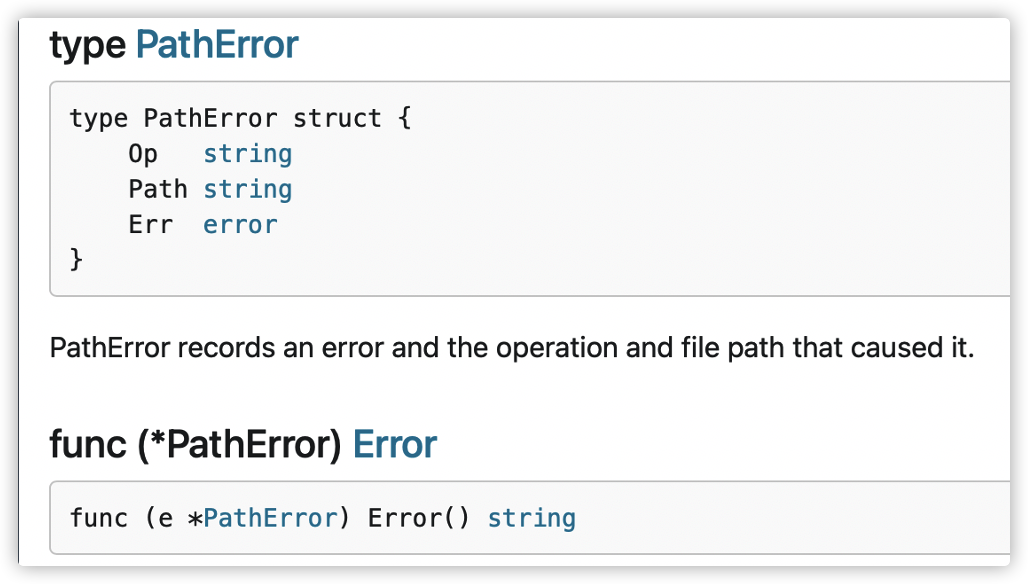Follow the string return type of Error()
1028x584 pixels.
(532, 518)
